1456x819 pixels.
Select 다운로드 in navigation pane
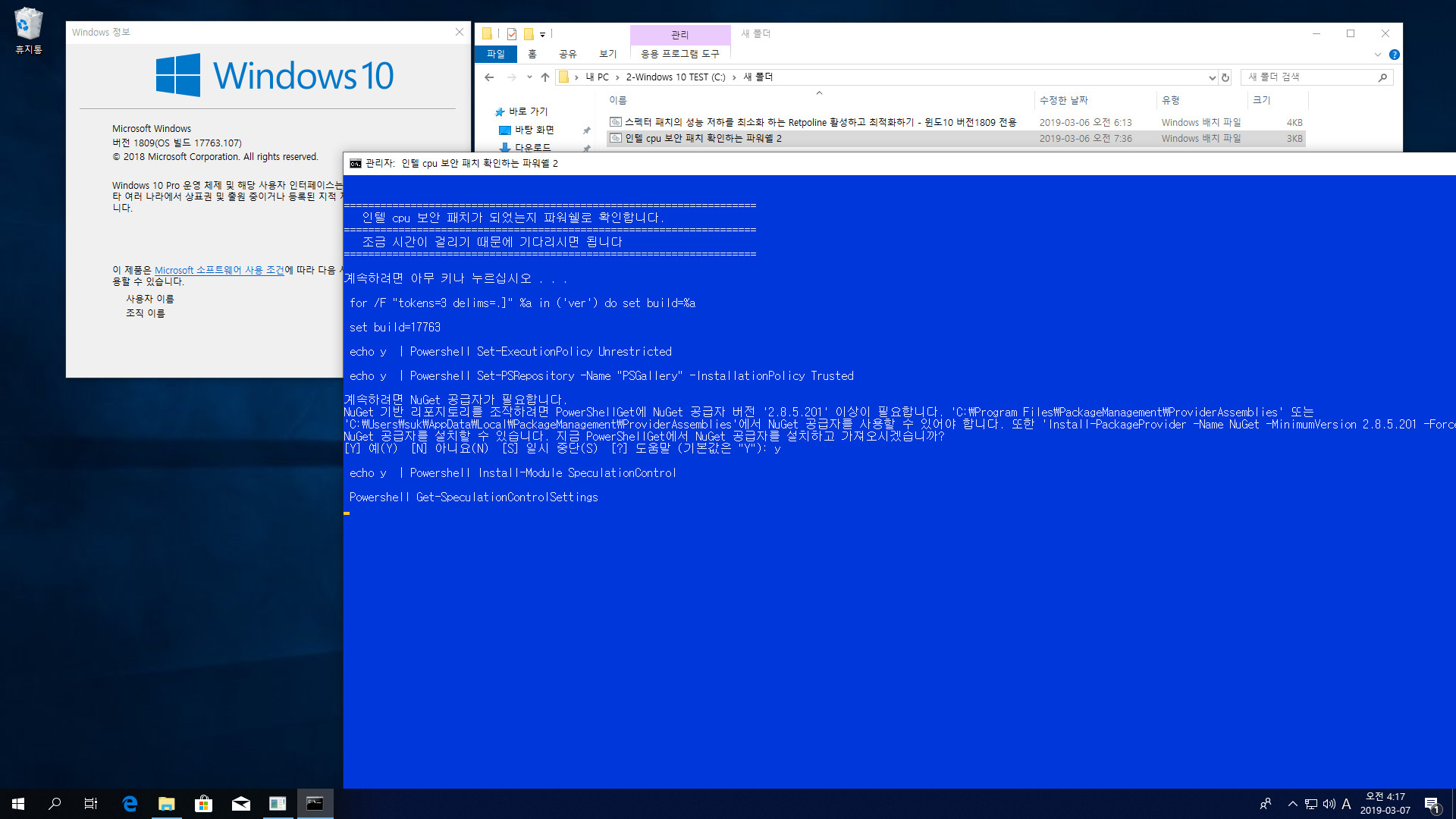coord(532,147)
